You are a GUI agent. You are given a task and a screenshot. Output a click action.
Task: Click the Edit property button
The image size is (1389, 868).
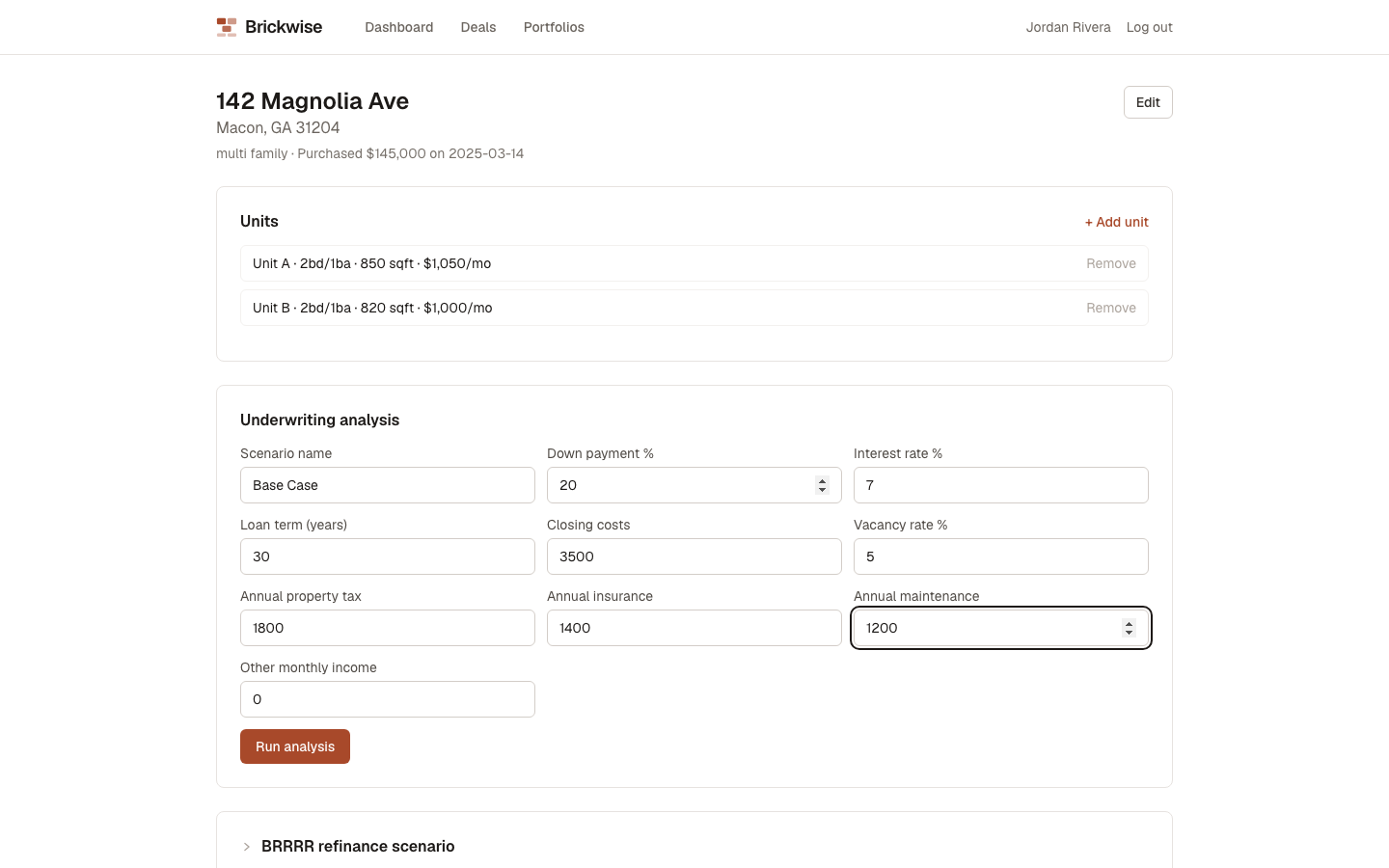1148,102
